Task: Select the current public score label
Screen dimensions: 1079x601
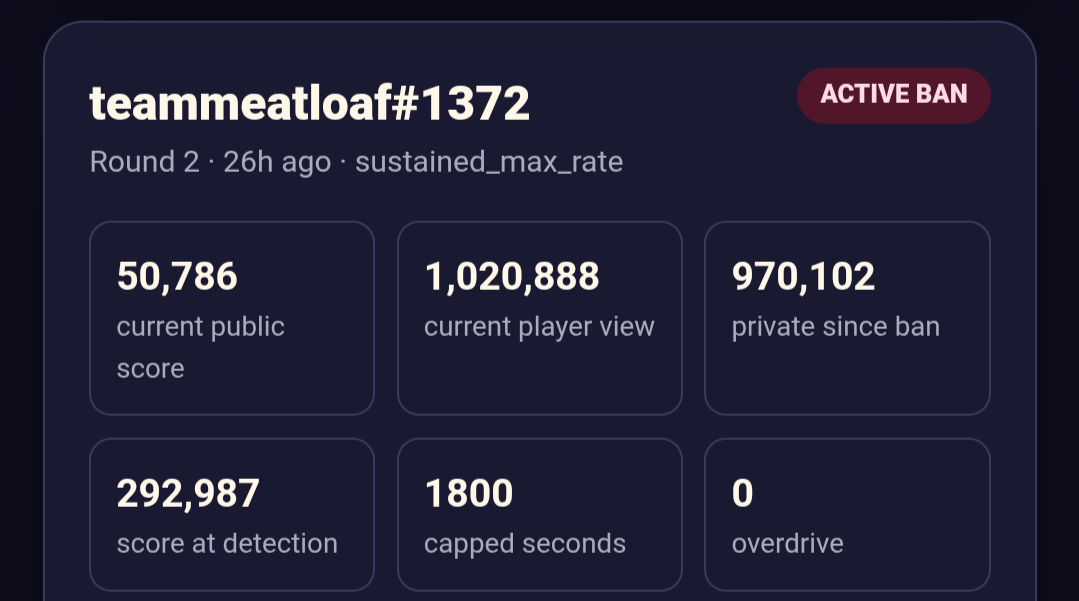Action: tap(200, 348)
